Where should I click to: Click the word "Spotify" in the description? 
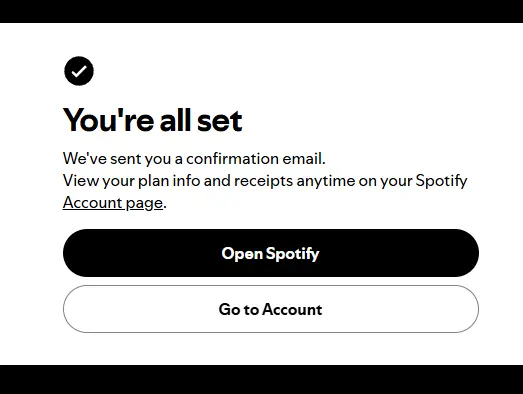click(441, 181)
